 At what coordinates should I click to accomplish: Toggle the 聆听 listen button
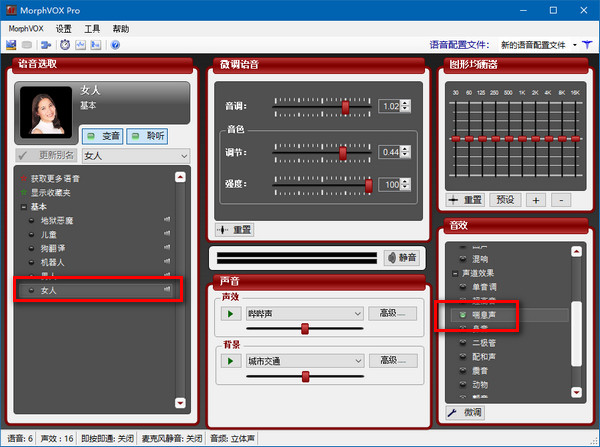(147, 136)
